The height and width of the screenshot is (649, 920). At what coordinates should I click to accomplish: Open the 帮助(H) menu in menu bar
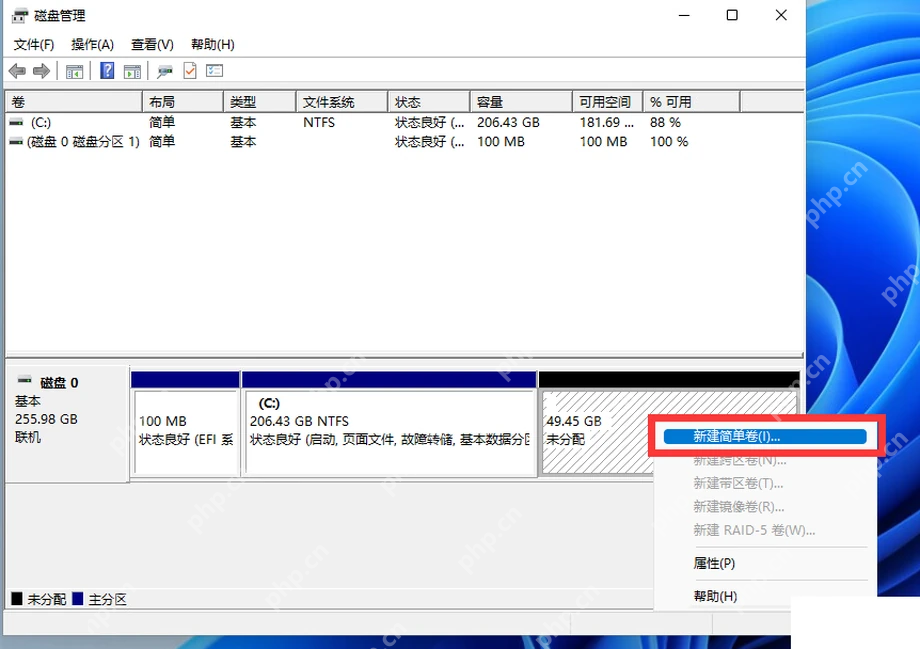pos(212,45)
